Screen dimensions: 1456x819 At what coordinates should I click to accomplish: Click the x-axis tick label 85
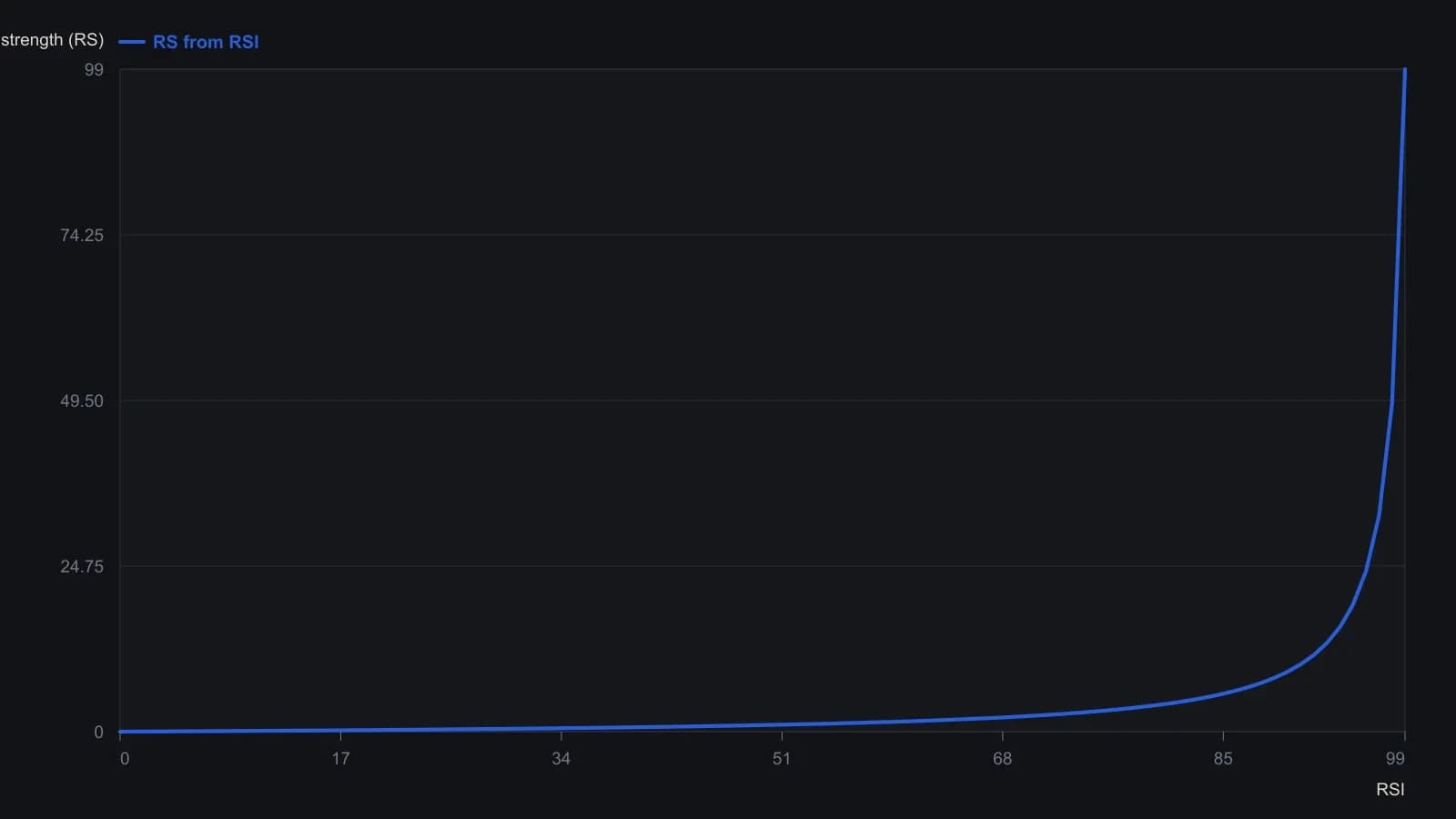click(1223, 759)
